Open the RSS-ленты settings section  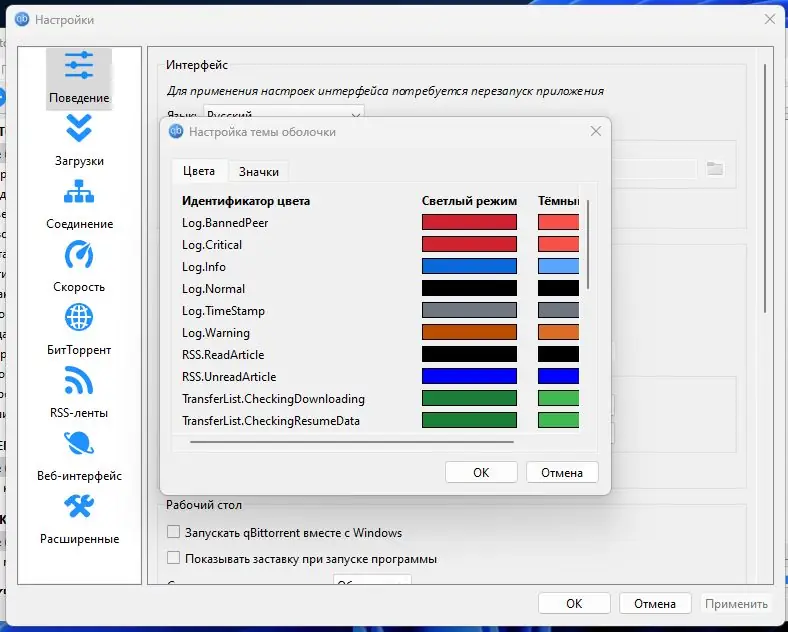point(79,393)
